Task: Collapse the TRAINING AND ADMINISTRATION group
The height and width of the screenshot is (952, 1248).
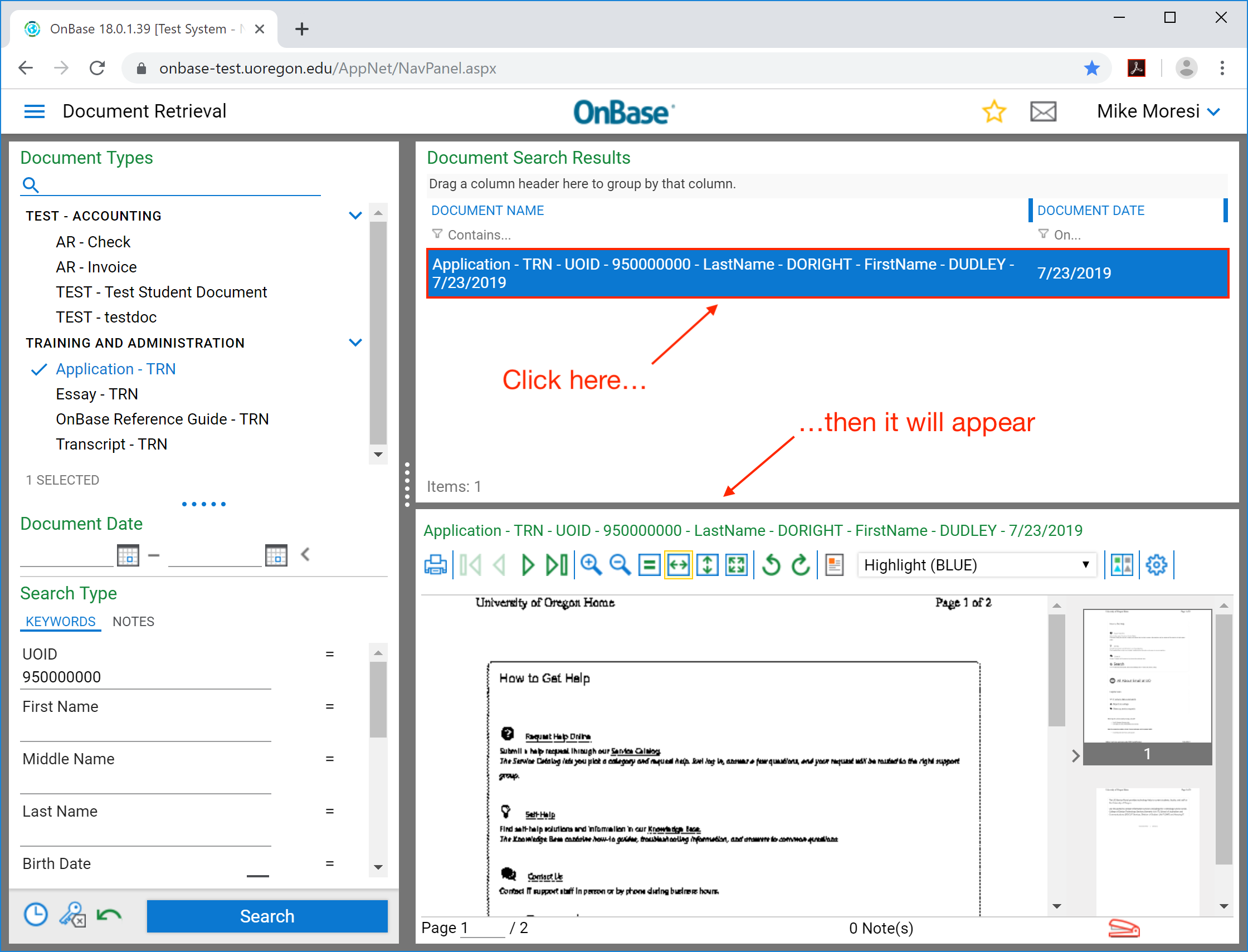Action: tap(355, 342)
